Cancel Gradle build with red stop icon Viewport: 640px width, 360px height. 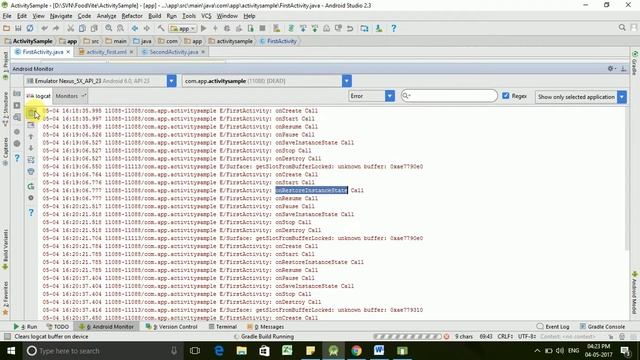click(447, 337)
